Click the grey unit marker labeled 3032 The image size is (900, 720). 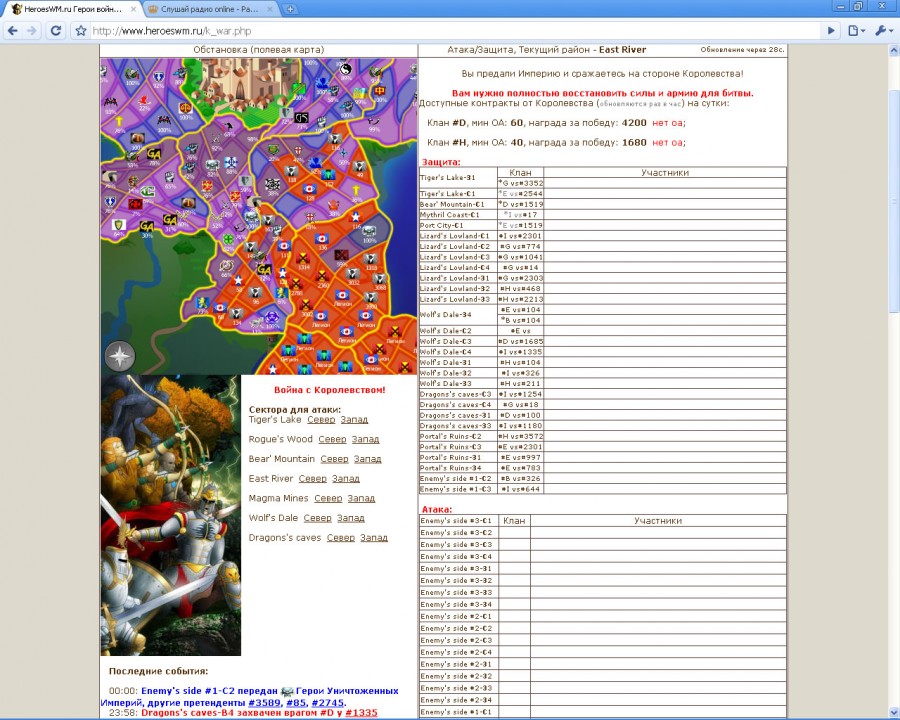pyautogui.click(x=352, y=274)
